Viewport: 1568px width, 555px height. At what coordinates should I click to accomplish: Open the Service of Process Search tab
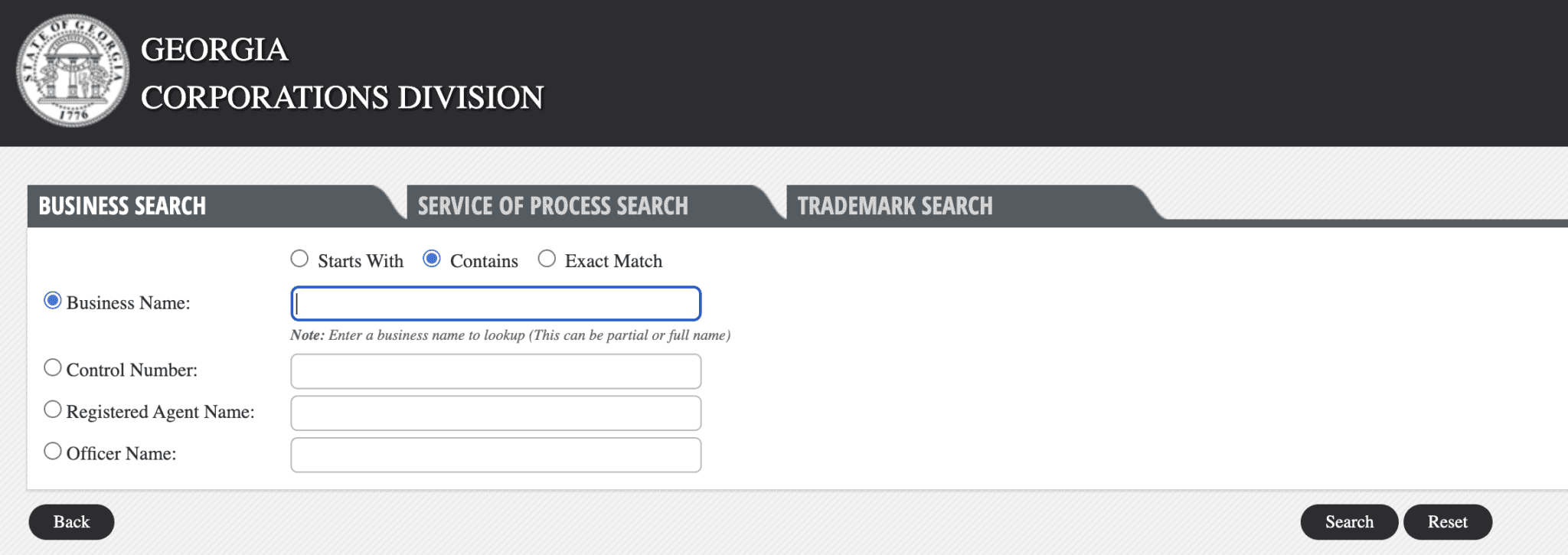(x=553, y=206)
